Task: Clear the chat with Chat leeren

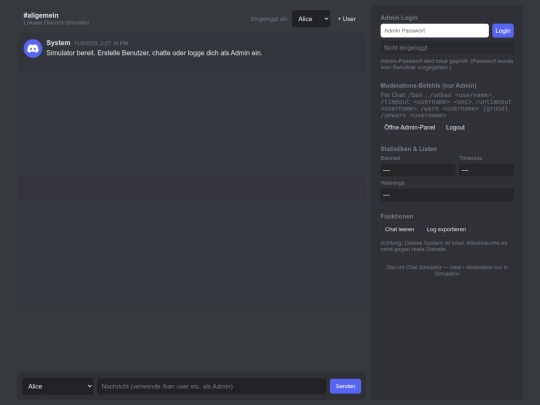Action: point(399,229)
